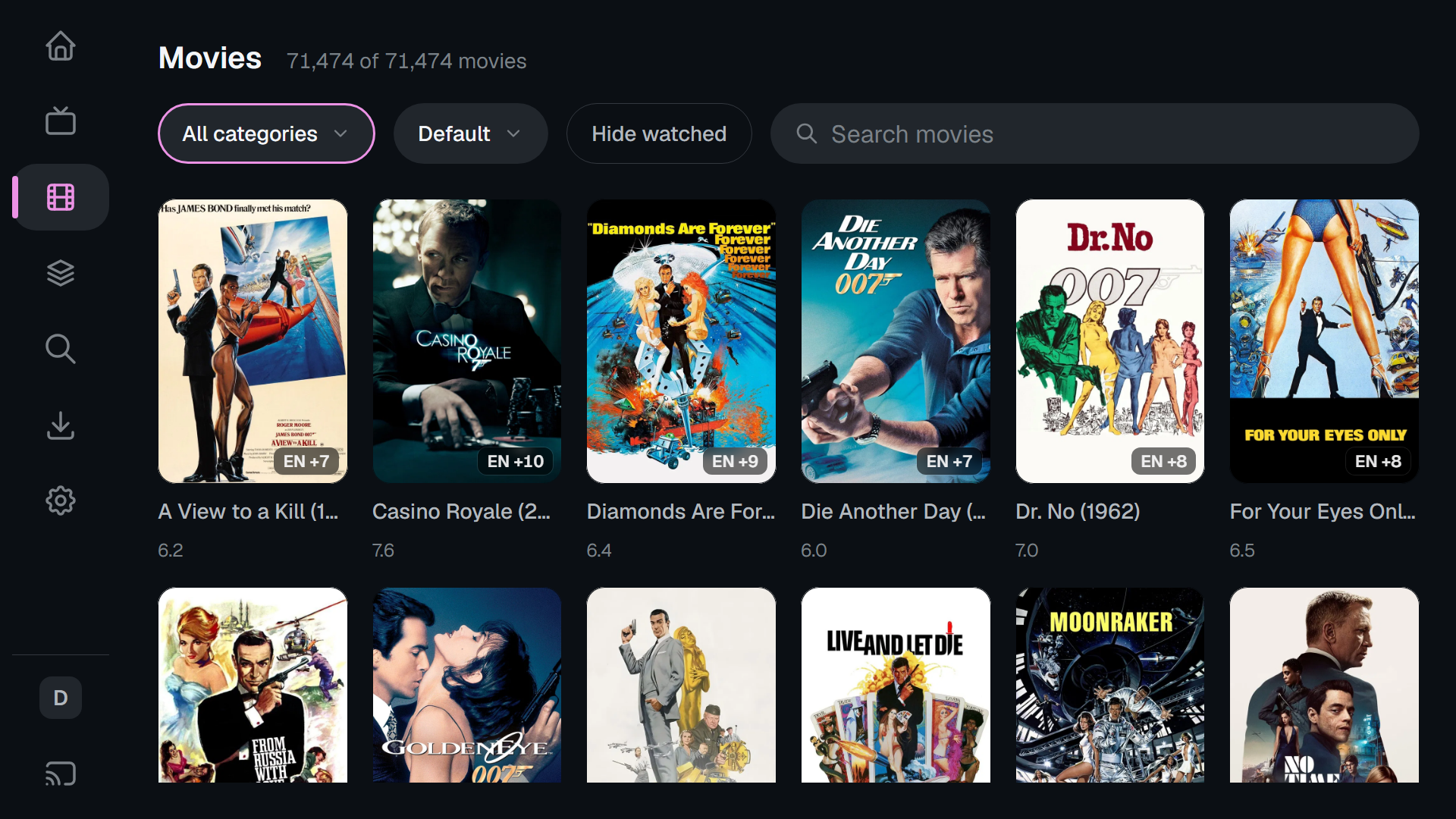Image resolution: width=1456 pixels, height=819 pixels.
Task: Click the 6.5 rating text
Action: pyautogui.click(x=1243, y=551)
